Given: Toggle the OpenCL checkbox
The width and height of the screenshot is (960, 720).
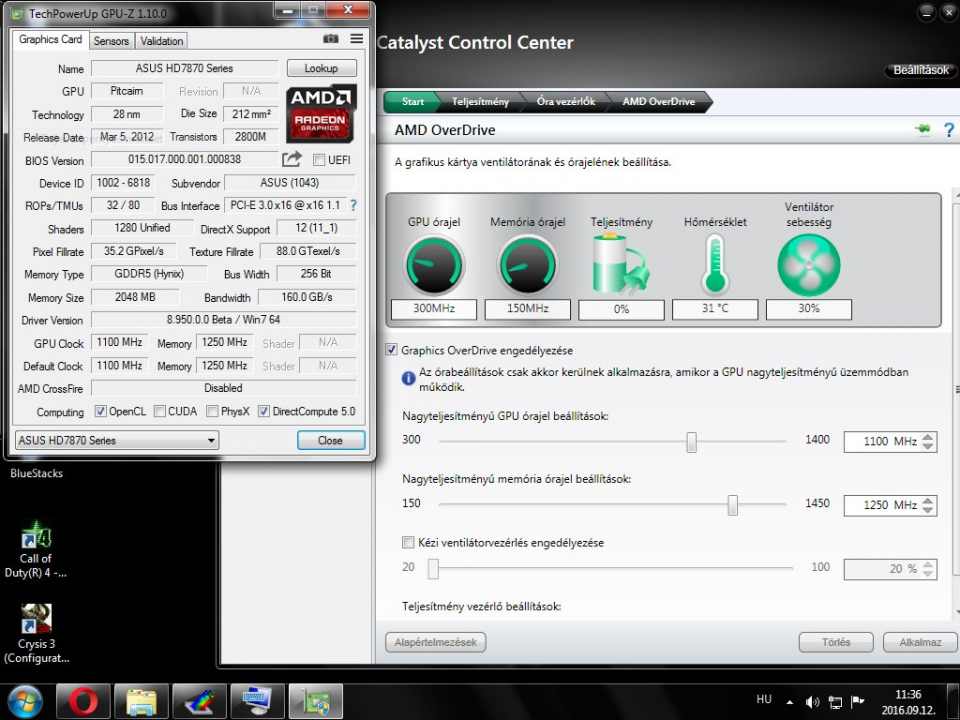Looking at the screenshot, I should 101,411.
